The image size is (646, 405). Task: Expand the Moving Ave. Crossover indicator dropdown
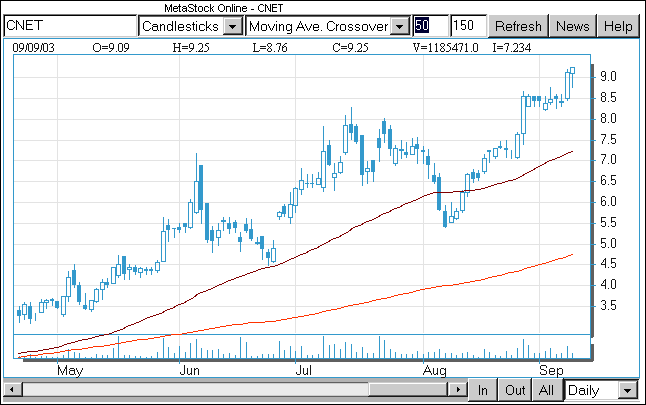coord(399,27)
